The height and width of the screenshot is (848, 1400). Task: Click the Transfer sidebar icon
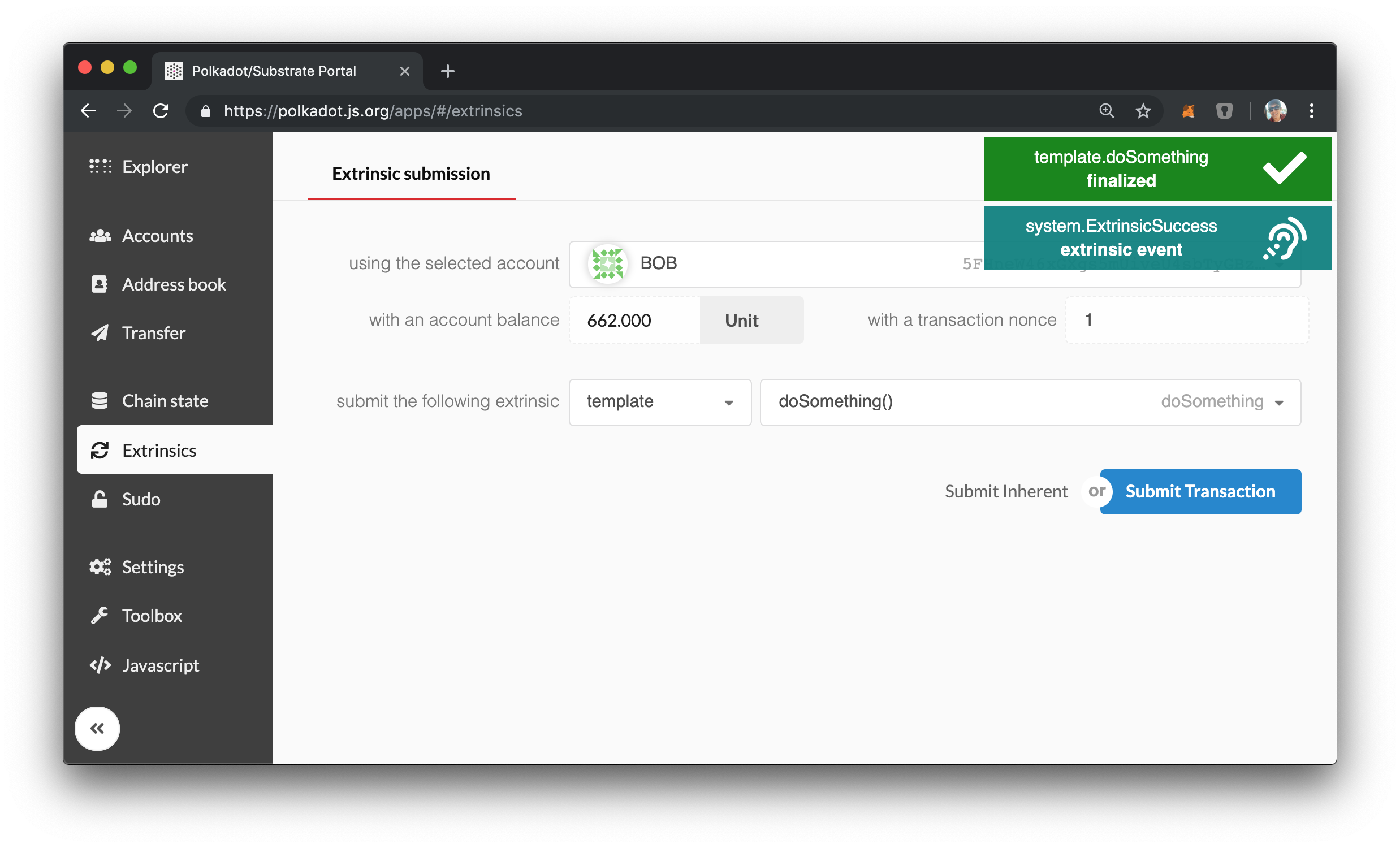tap(100, 333)
